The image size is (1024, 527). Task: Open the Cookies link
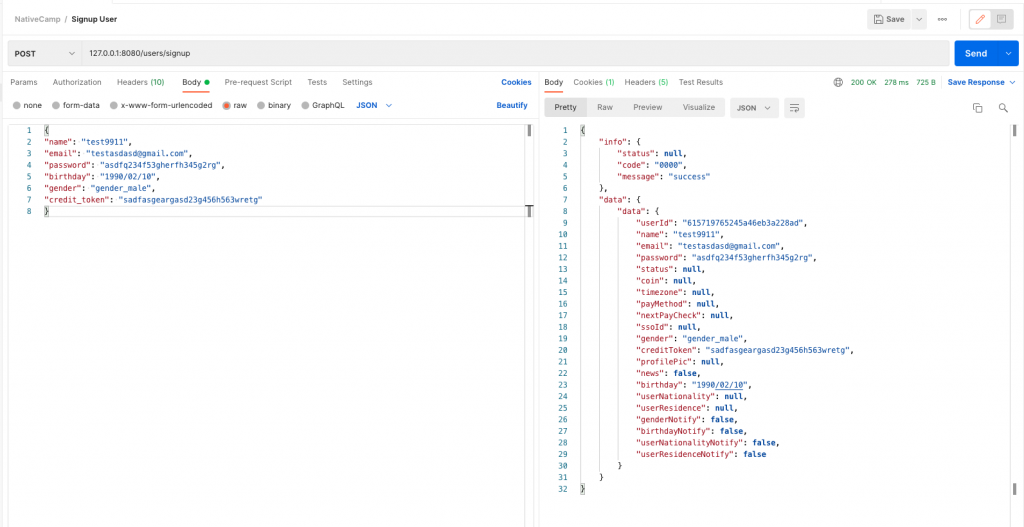point(516,82)
